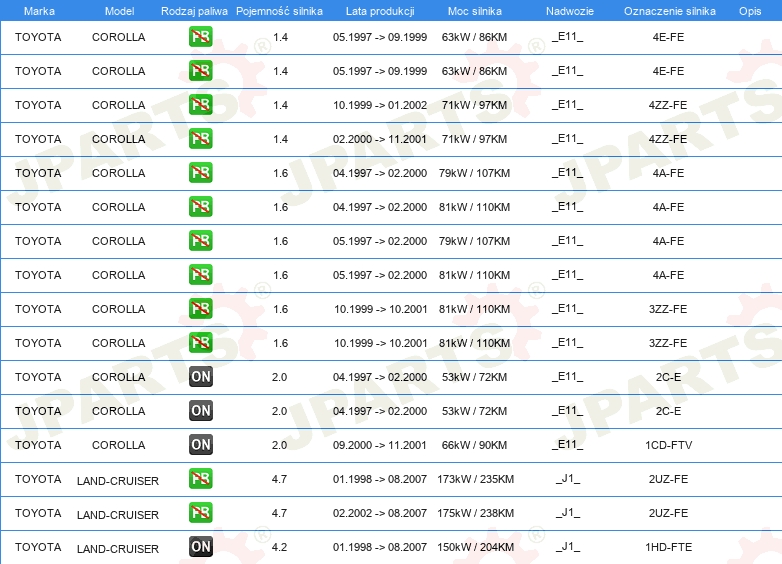Select the date cell 09.2000 -> 11.2001
The width and height of the screenshot is (782, 564).
click(380, 445)
